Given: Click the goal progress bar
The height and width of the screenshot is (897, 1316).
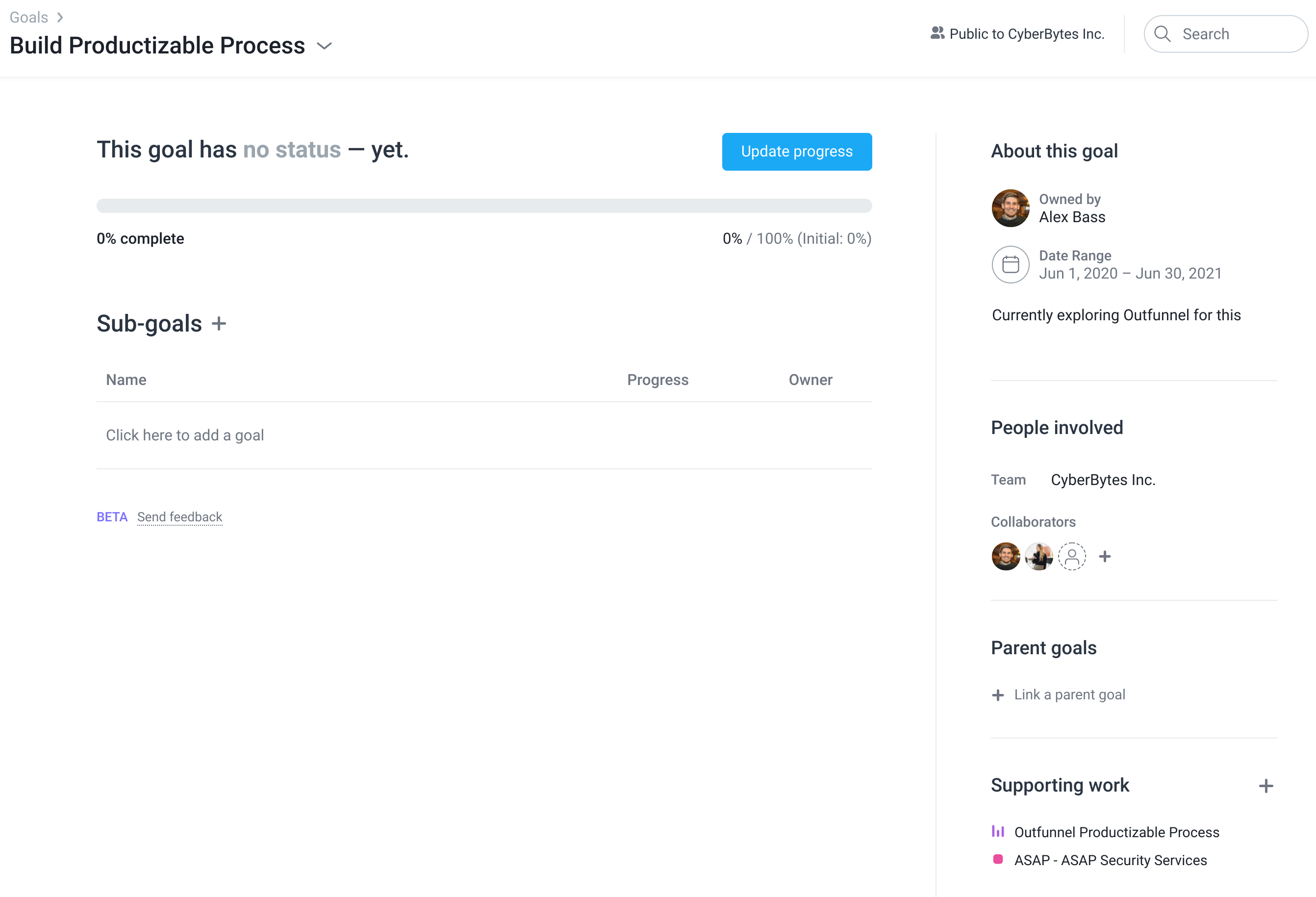Looking at the screenshot, I should pos(484,205).
